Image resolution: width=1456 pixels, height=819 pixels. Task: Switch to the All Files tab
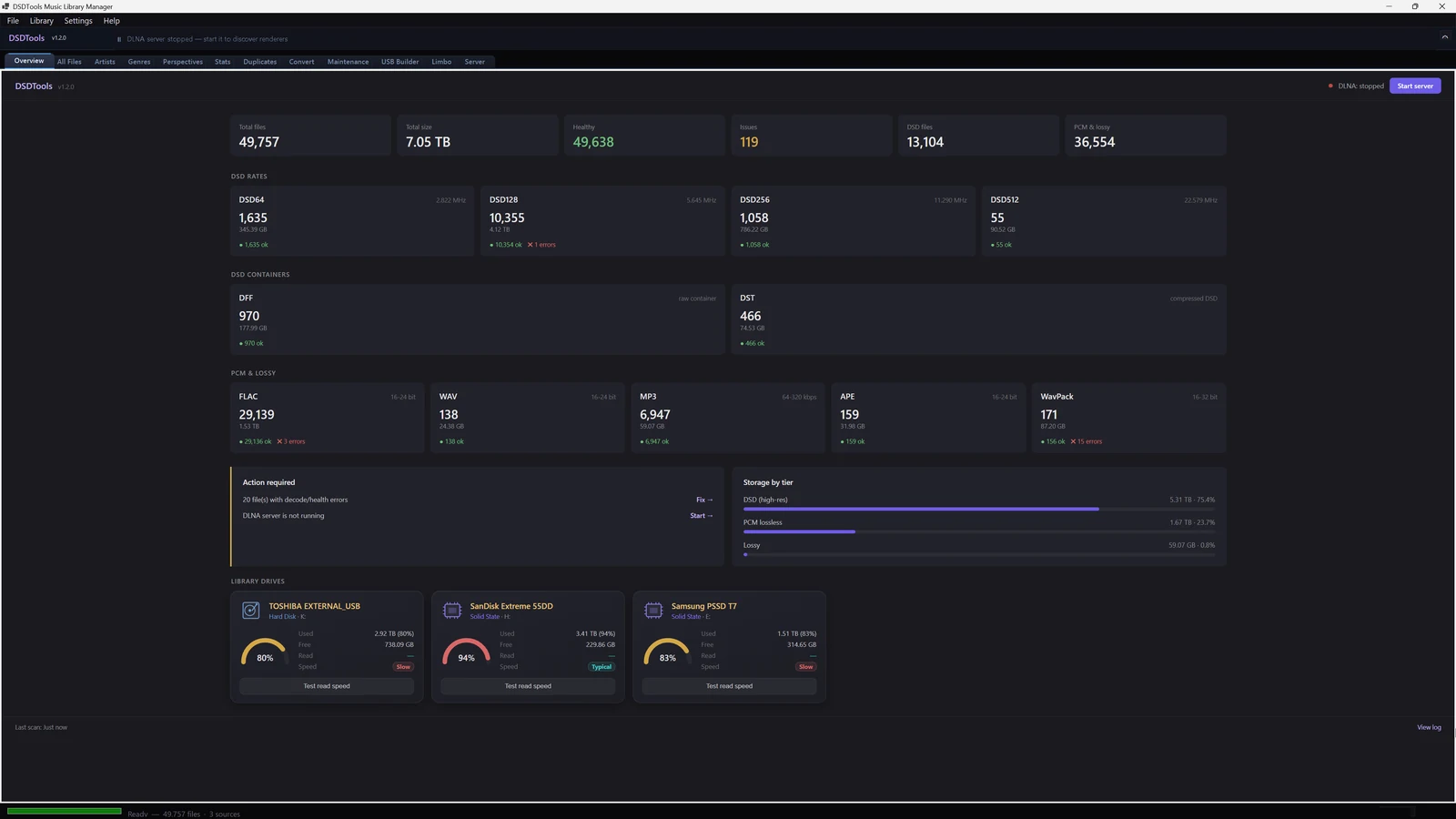69,62
